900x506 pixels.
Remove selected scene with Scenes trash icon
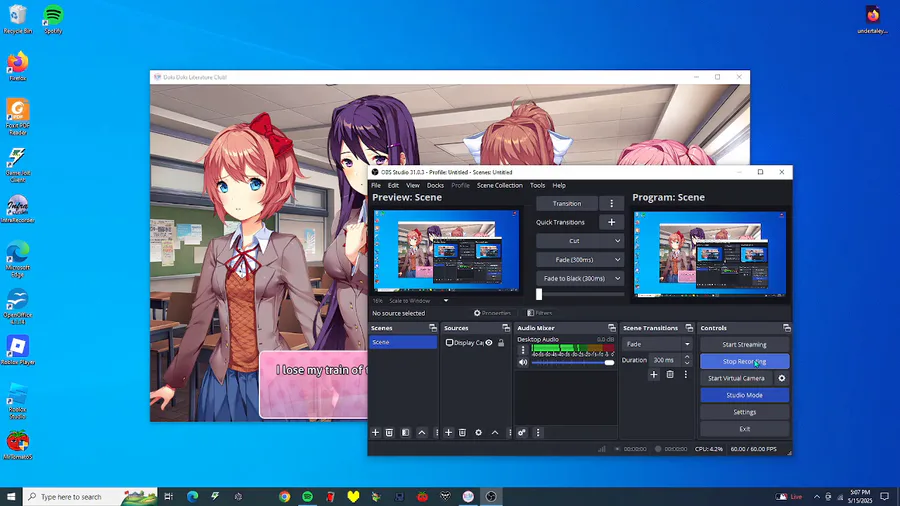pos(389,433)
